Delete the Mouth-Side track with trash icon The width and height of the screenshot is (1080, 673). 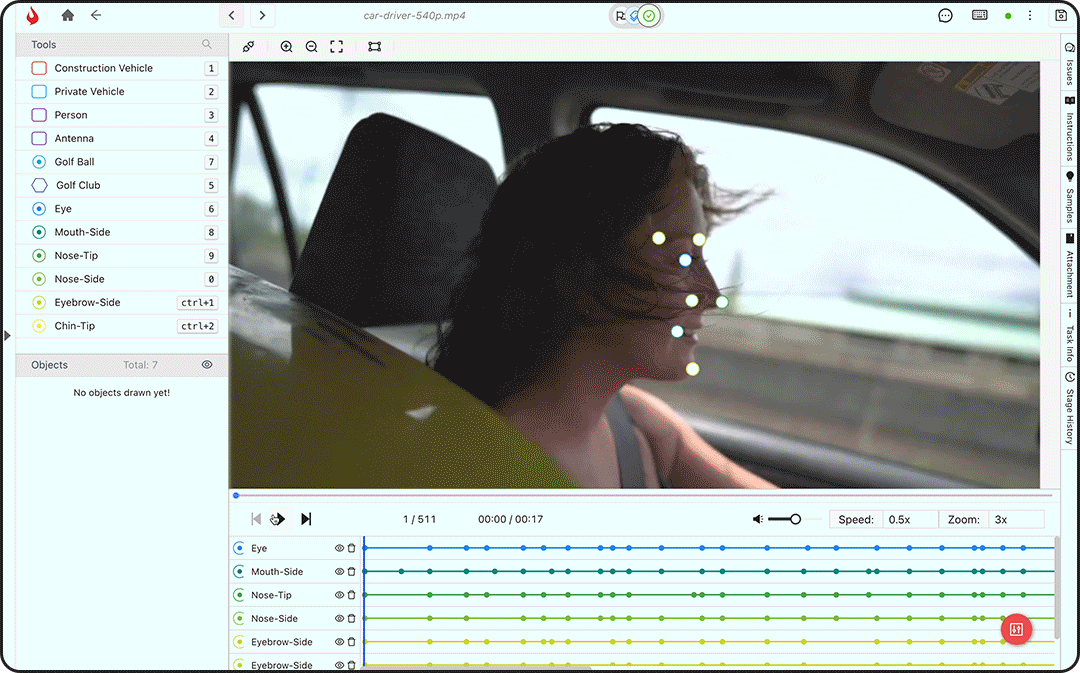coord(352,572)
